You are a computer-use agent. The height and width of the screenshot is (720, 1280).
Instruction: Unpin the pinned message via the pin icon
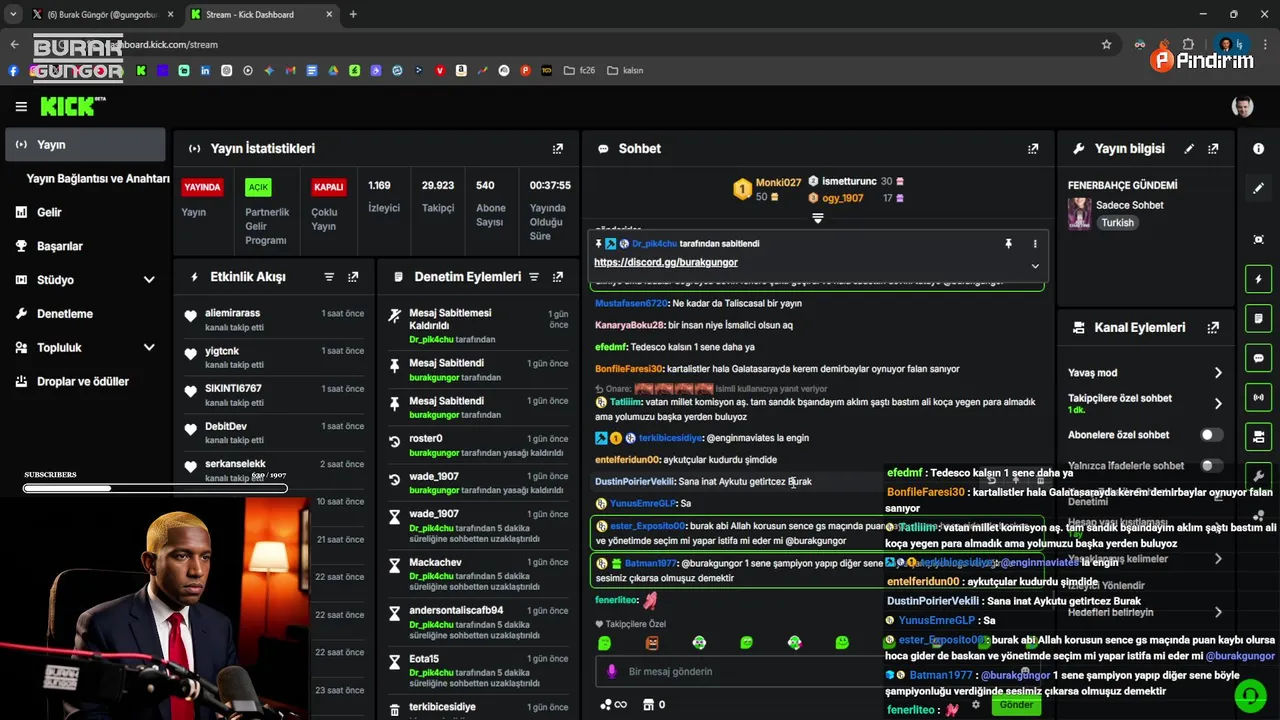pyautogui.click(x=1008, y=244)
